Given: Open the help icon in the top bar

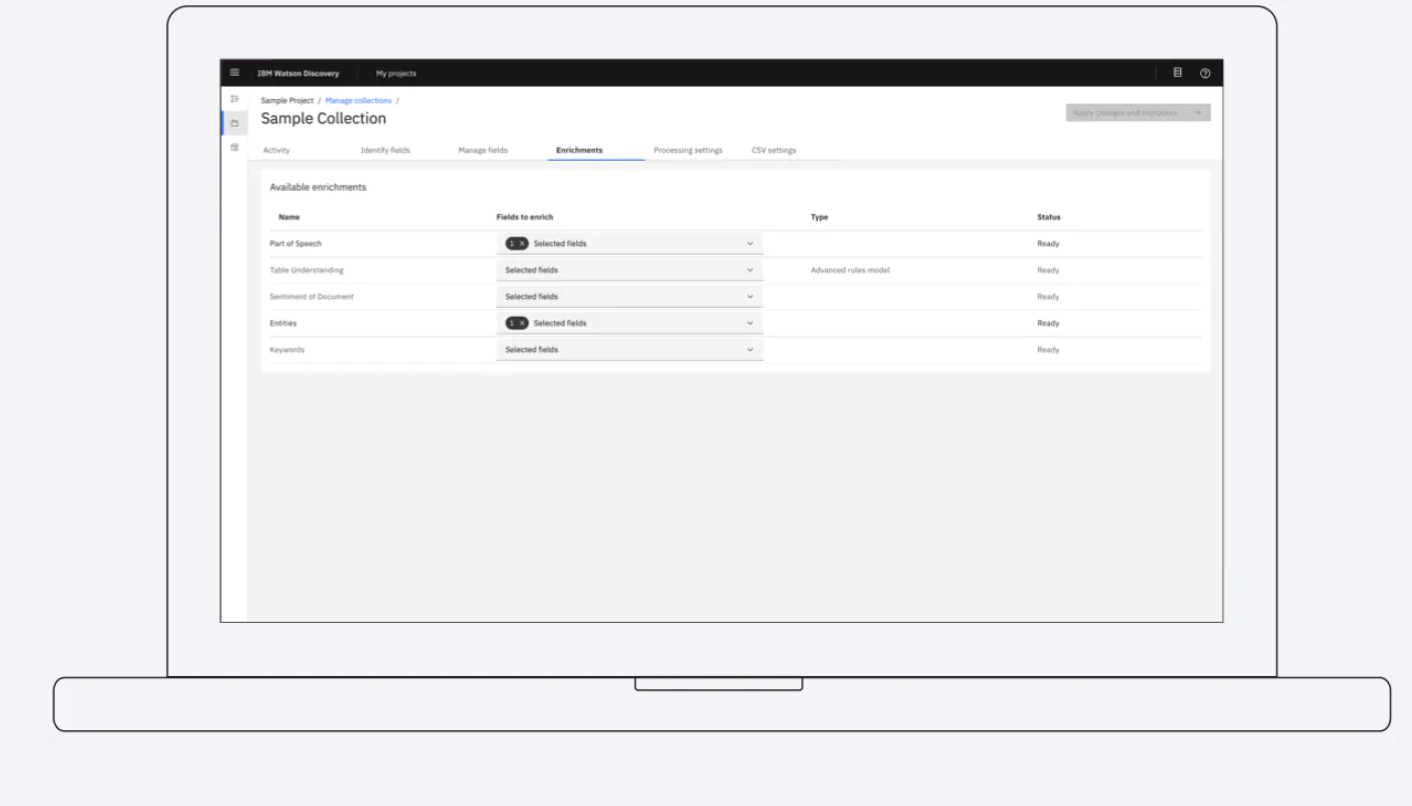Looking at the screenshot, I should pos(1205,72).
